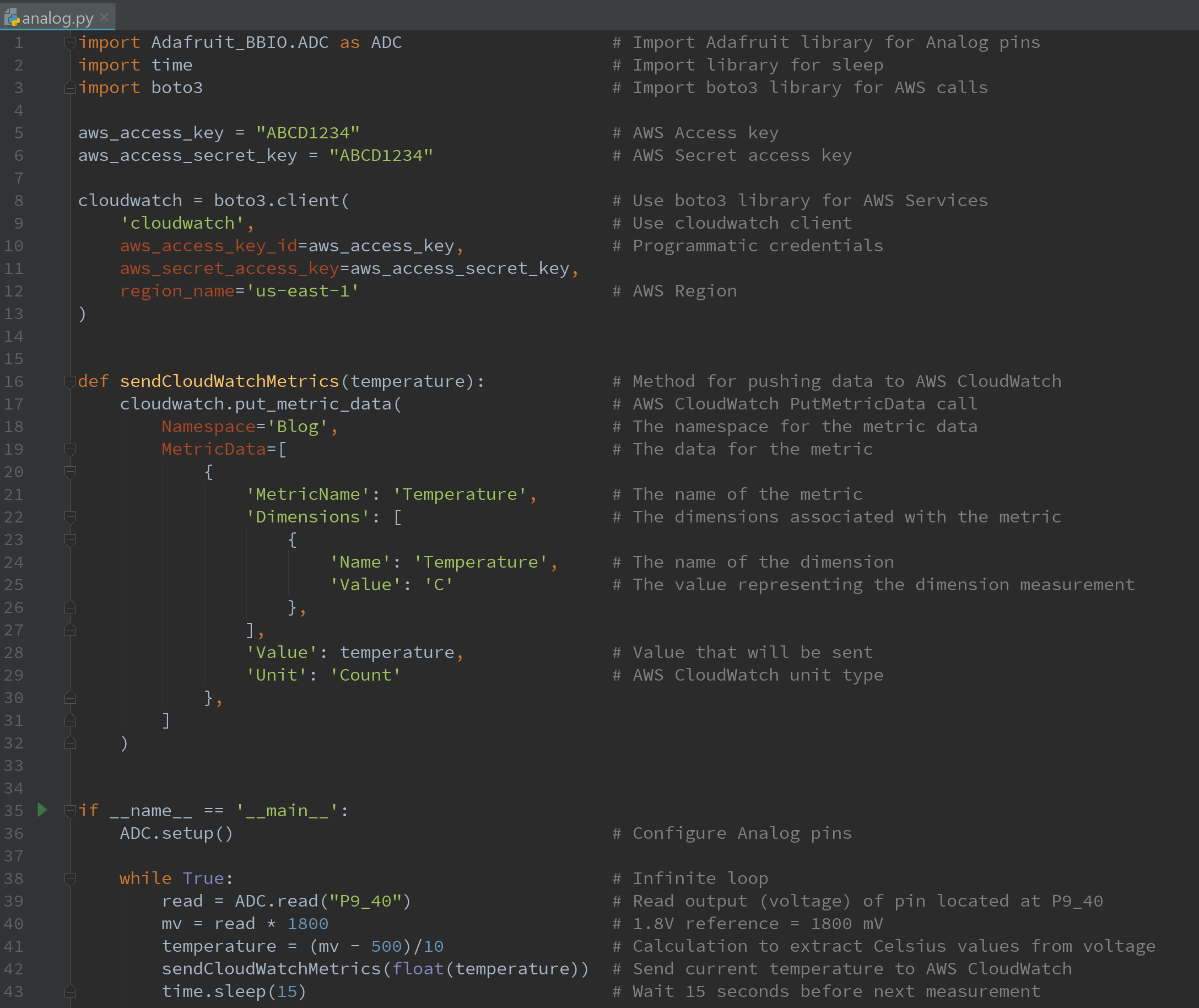Click fold end marker at line 43
Screen dimensions: 1199x1008
tap(71, 991)
